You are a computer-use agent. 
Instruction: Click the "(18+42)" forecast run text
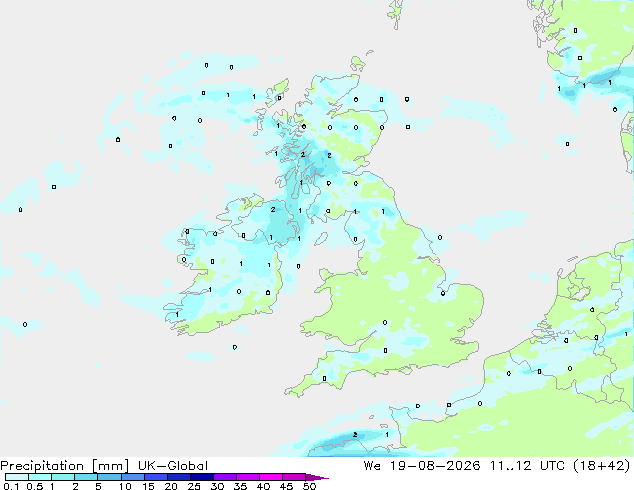(x=602, y=466)
